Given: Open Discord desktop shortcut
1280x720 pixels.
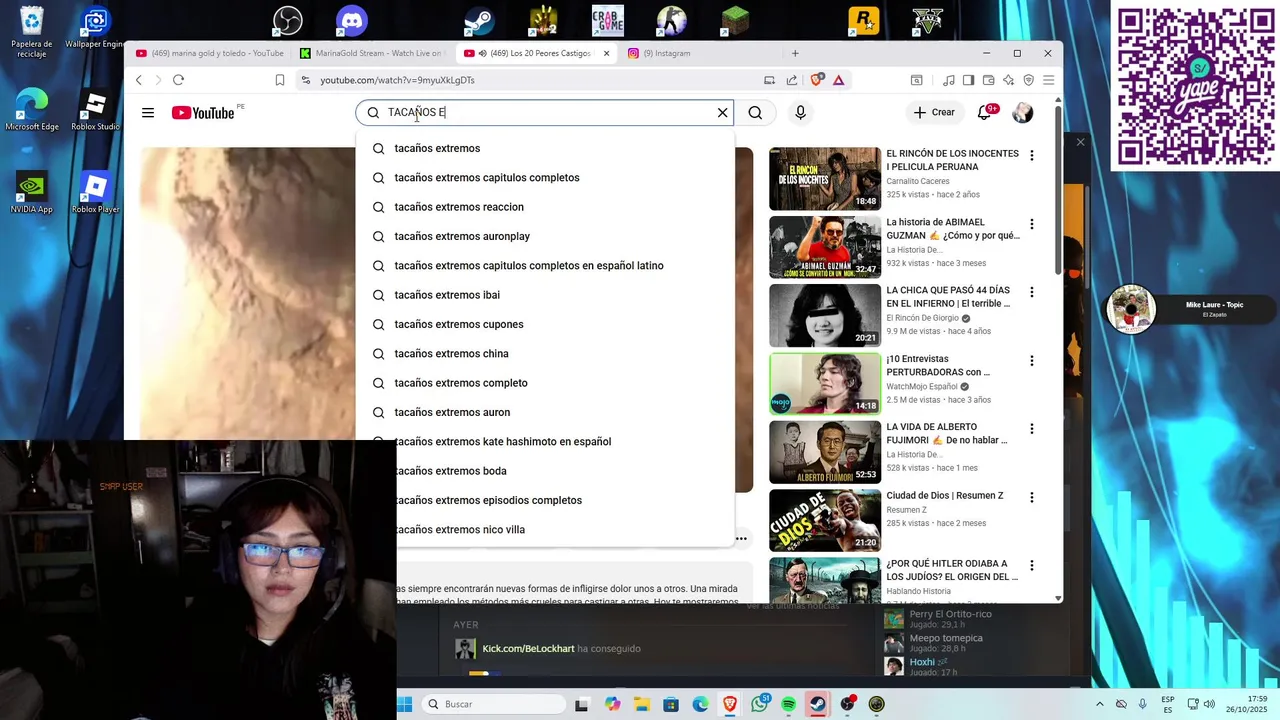Looking at the screenshot, I should [x=352, y=20].
